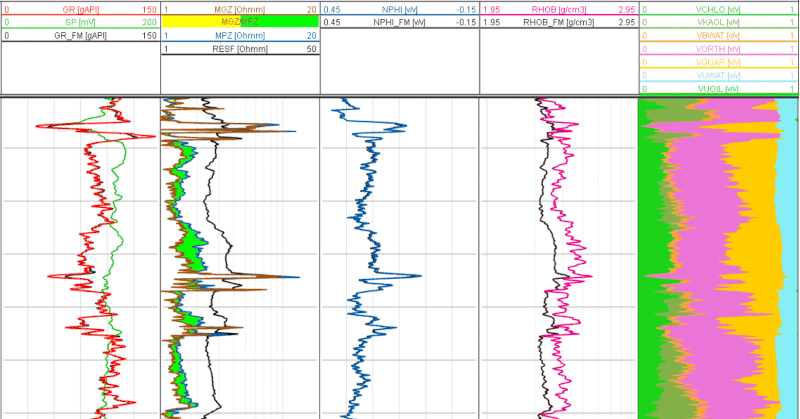Select the MPZ [Ohmm] curve header

pos(240,35)
